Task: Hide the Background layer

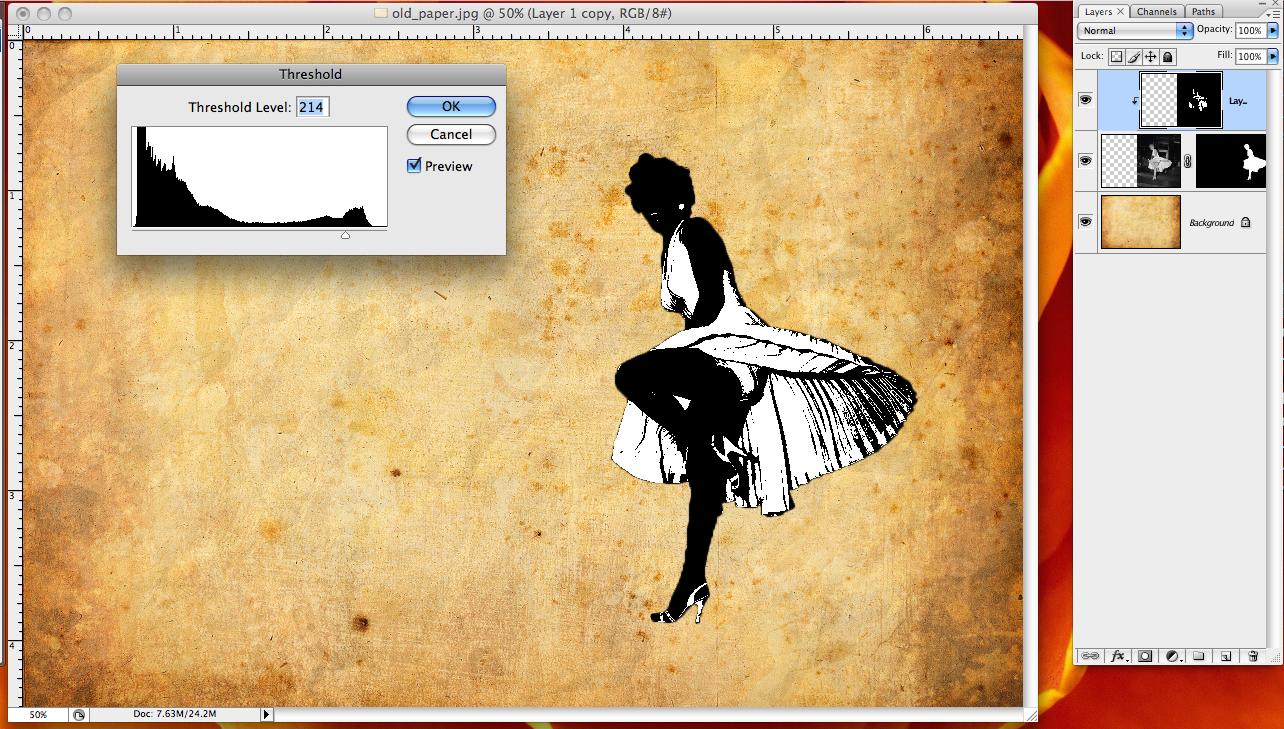Action: point(1086,222)
